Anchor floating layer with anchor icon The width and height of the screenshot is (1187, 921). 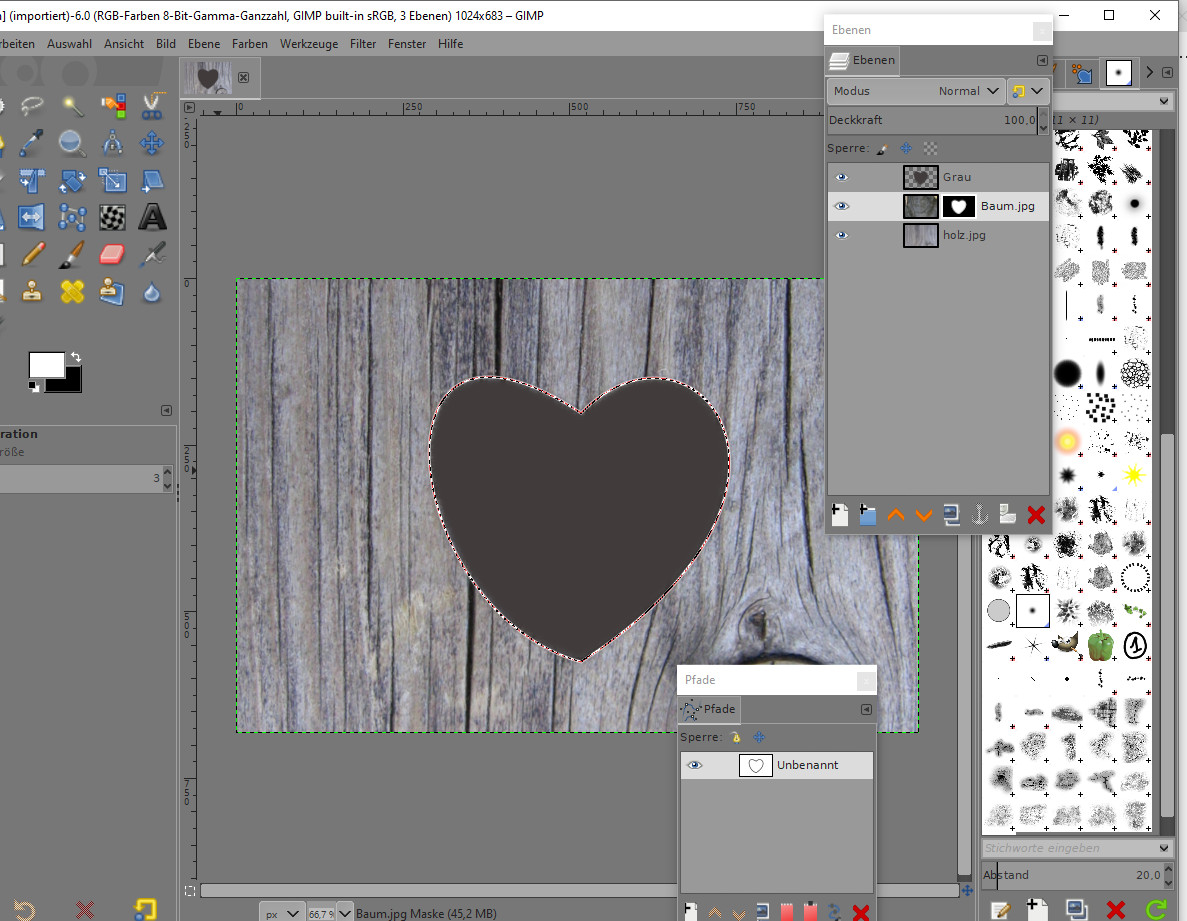click(980, 515)
